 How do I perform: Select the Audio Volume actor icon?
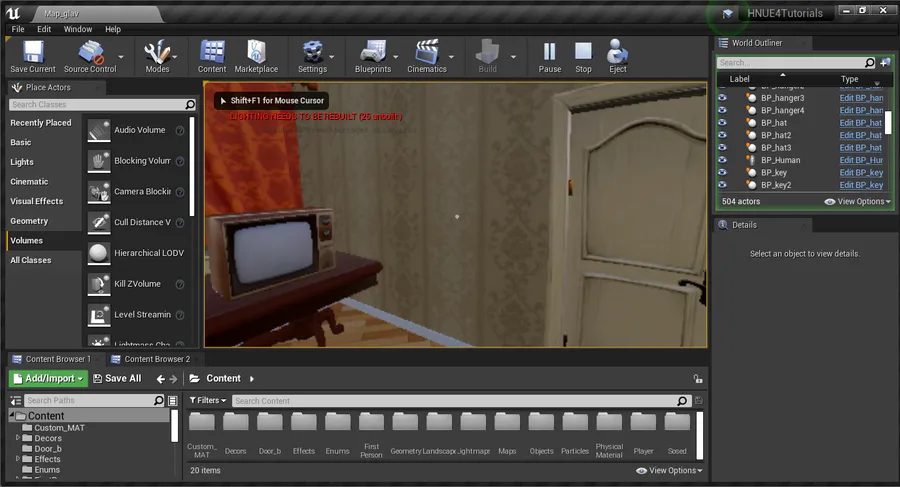click(99, 130)
